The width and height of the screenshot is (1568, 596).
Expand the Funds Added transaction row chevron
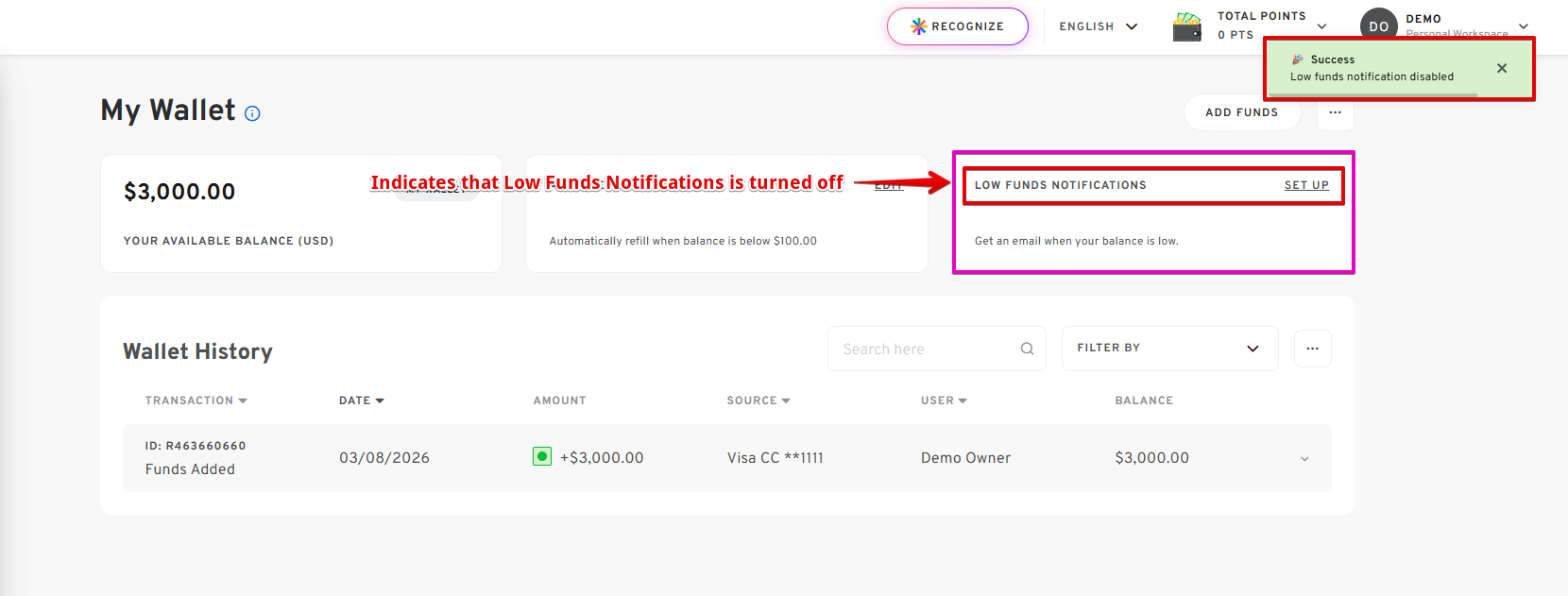pos(1304,459)
